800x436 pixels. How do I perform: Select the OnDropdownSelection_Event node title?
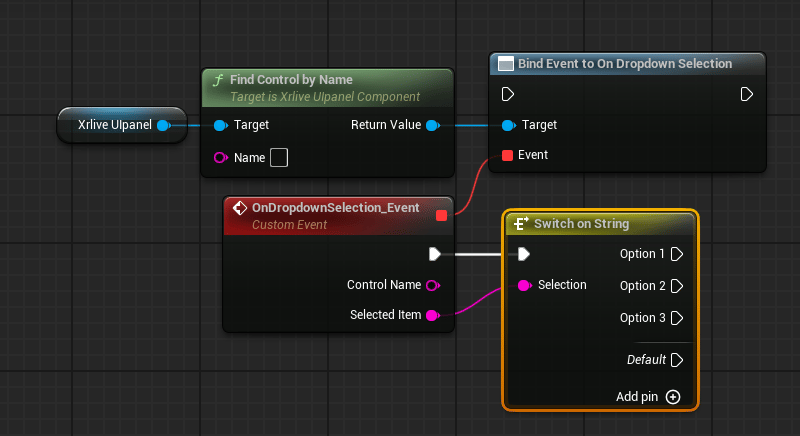336,208
